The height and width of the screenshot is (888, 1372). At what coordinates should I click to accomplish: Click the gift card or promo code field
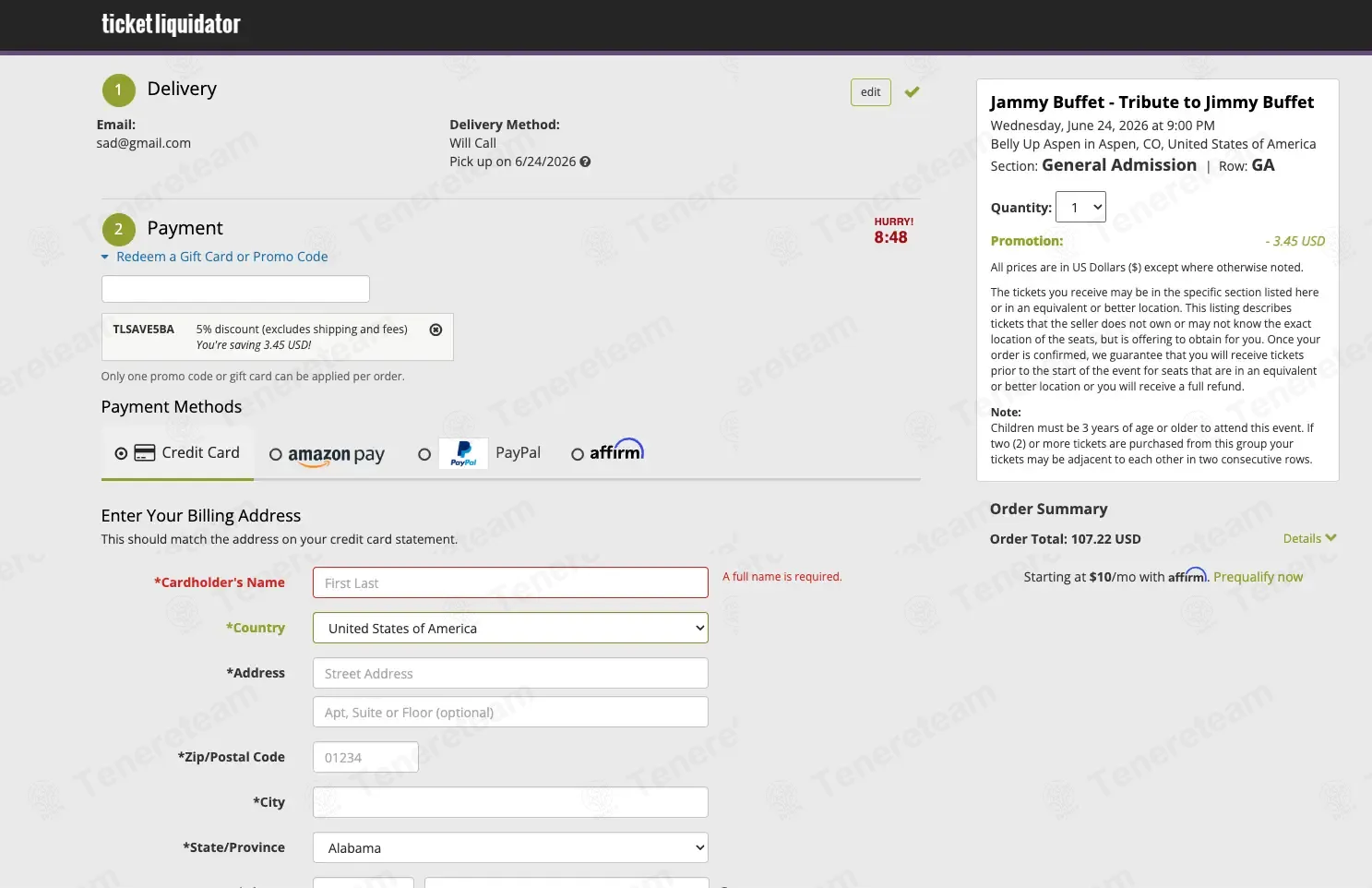pyautogui.click(x=235, y=289)
